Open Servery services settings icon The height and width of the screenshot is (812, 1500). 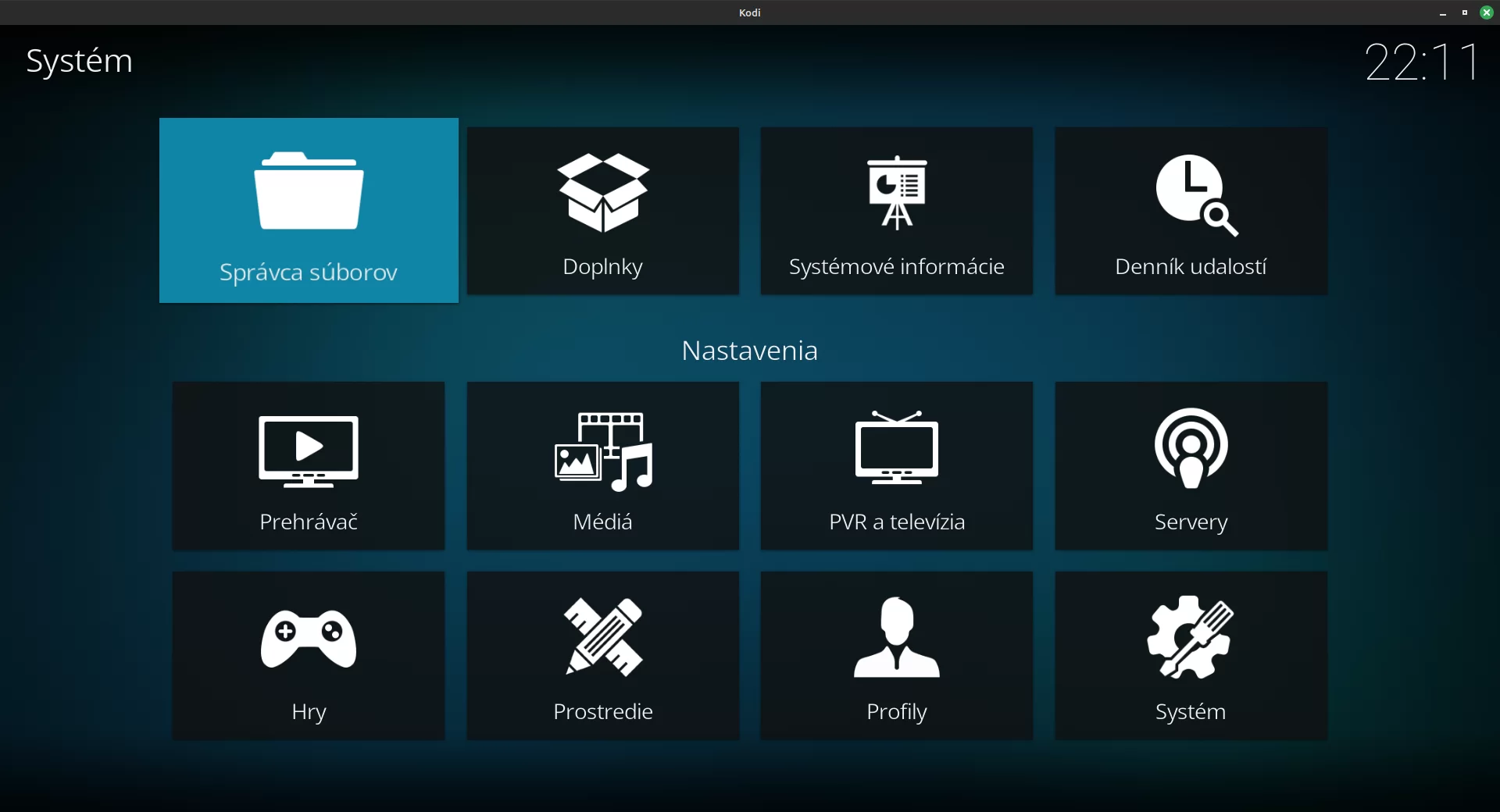(1191, 448)
